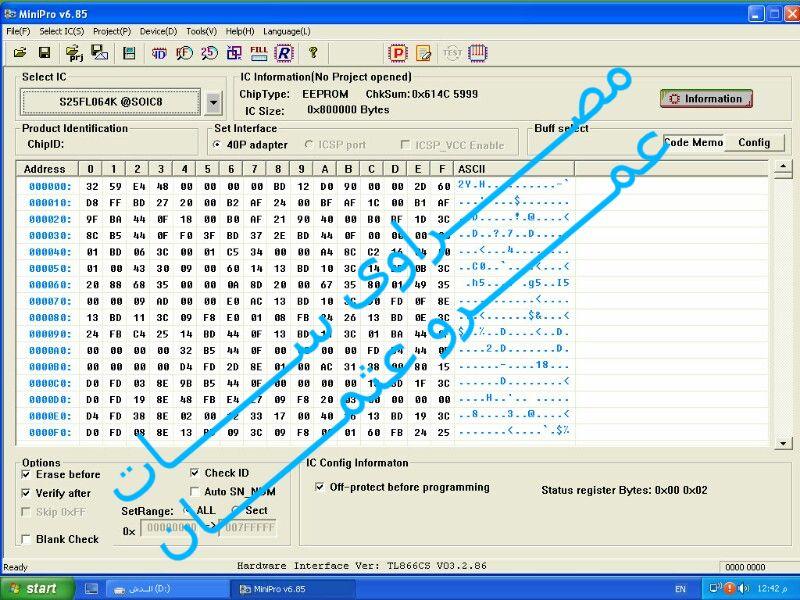
Task: Click the Status register Bytes text
Action: (x=624, y=490)
